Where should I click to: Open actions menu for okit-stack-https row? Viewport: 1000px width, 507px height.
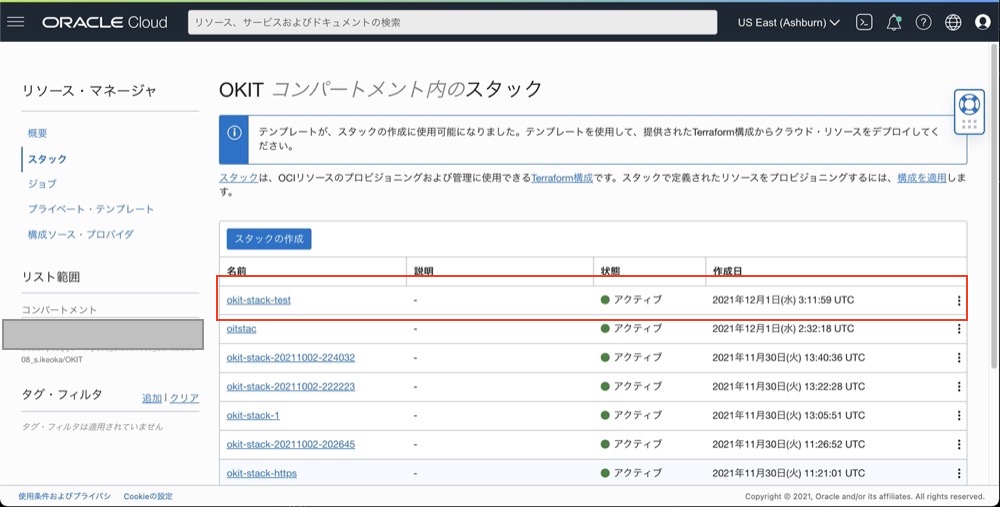pos(959,473)
